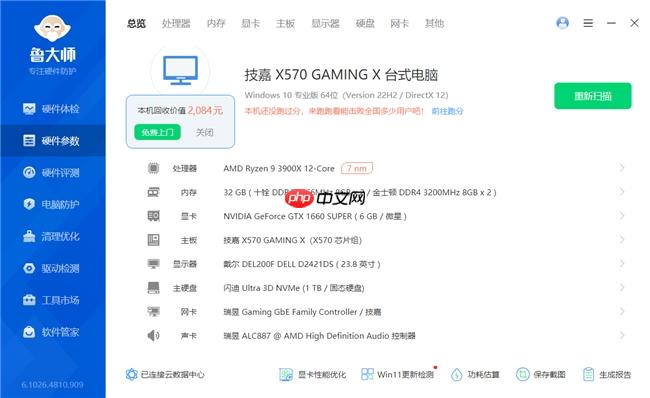Click the 鲁大师 logo avatar
The height and width of the screenshot is (398, 650).
click(x=52, y=28)
